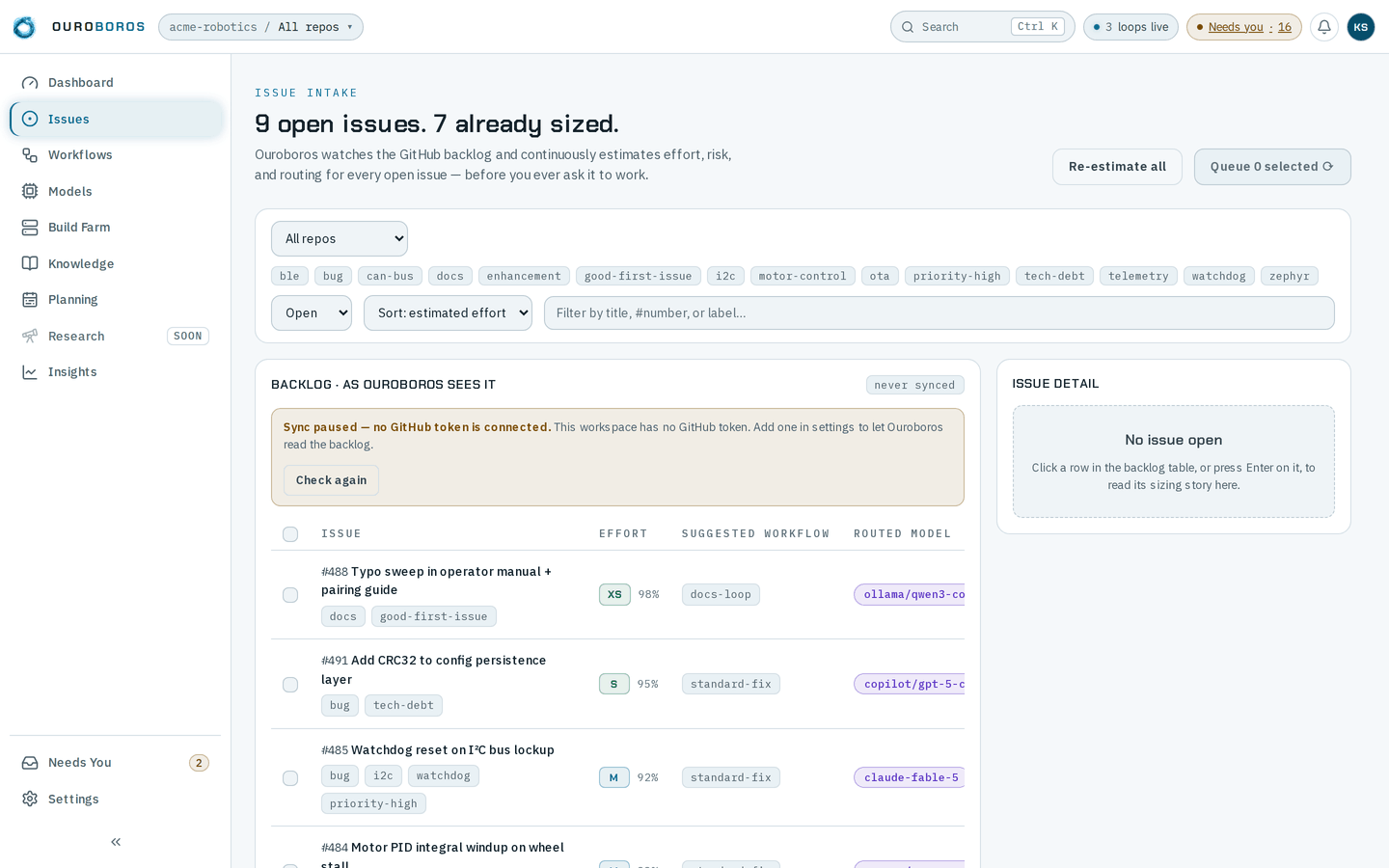This screenshot has height=868, width=1389.
Task: Click the 3 loops live pill
Action: tap(1130, 27)
